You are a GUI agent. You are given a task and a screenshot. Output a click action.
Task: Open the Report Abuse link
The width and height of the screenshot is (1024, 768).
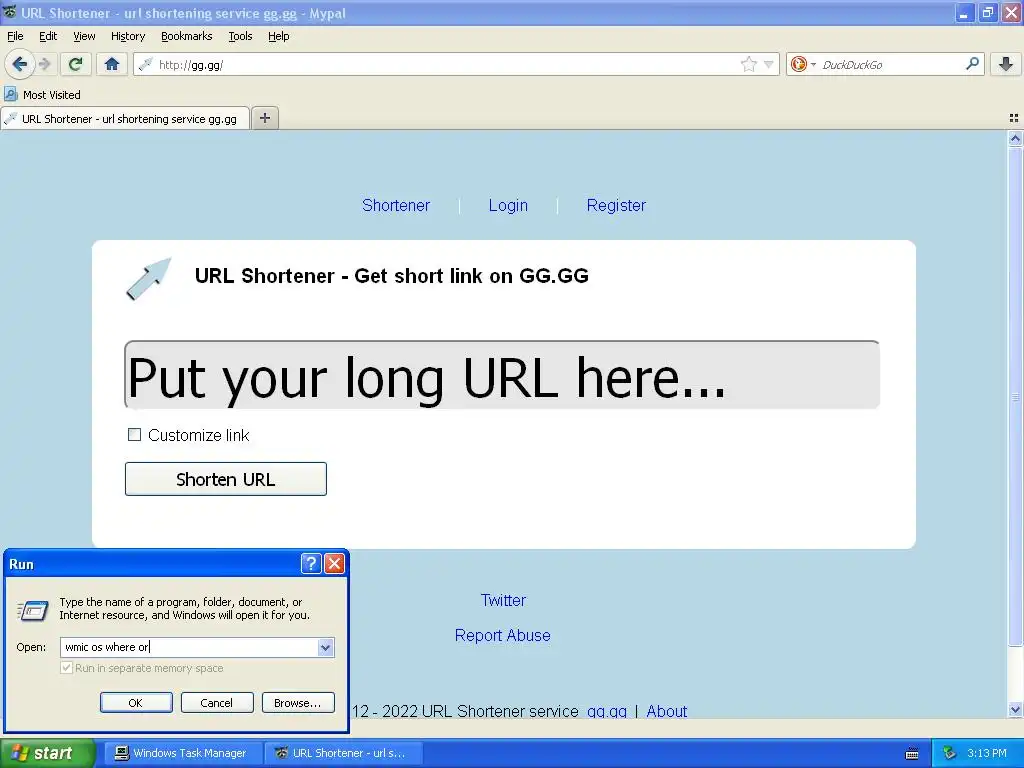502,635
